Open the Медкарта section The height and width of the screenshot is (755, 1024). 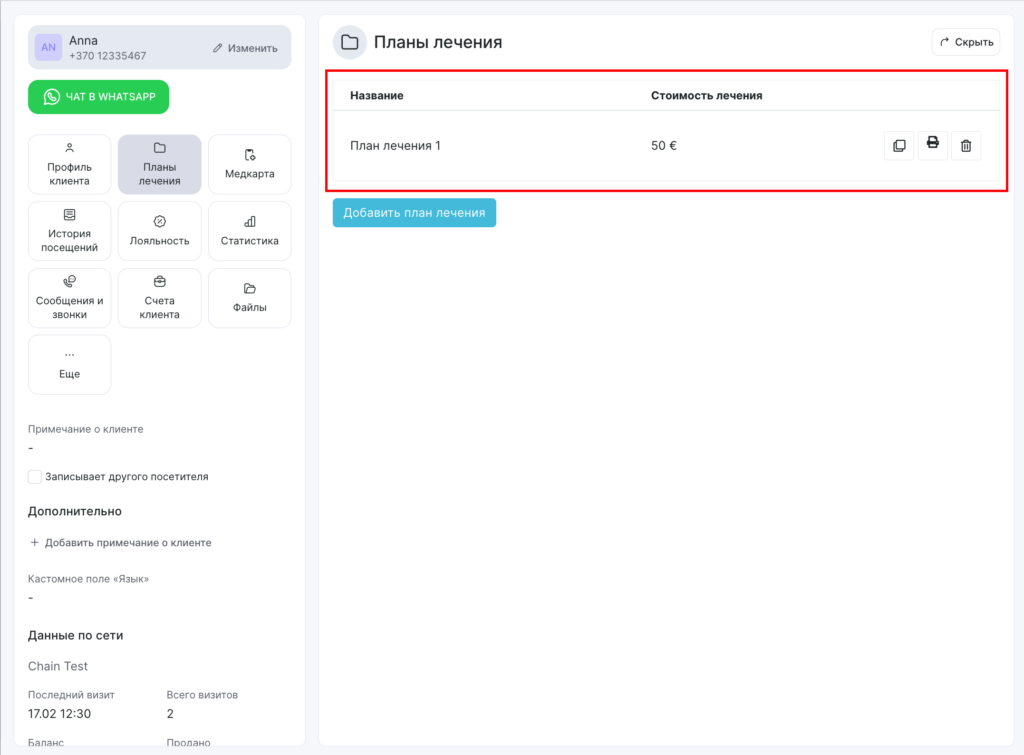(x=249, y=164)
